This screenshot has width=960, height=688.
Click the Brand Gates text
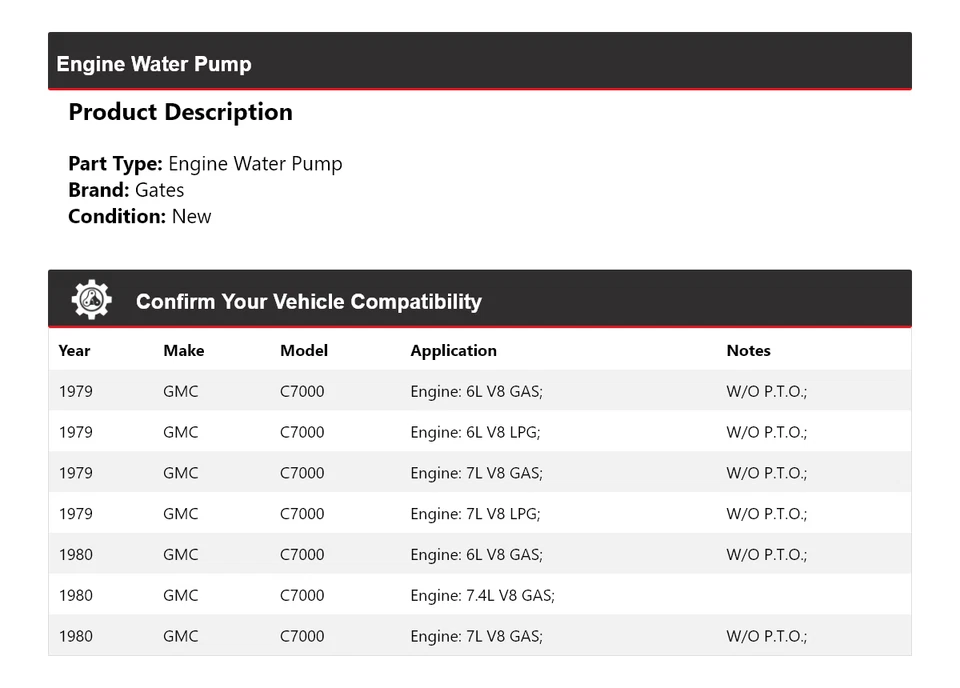(126, 190)
